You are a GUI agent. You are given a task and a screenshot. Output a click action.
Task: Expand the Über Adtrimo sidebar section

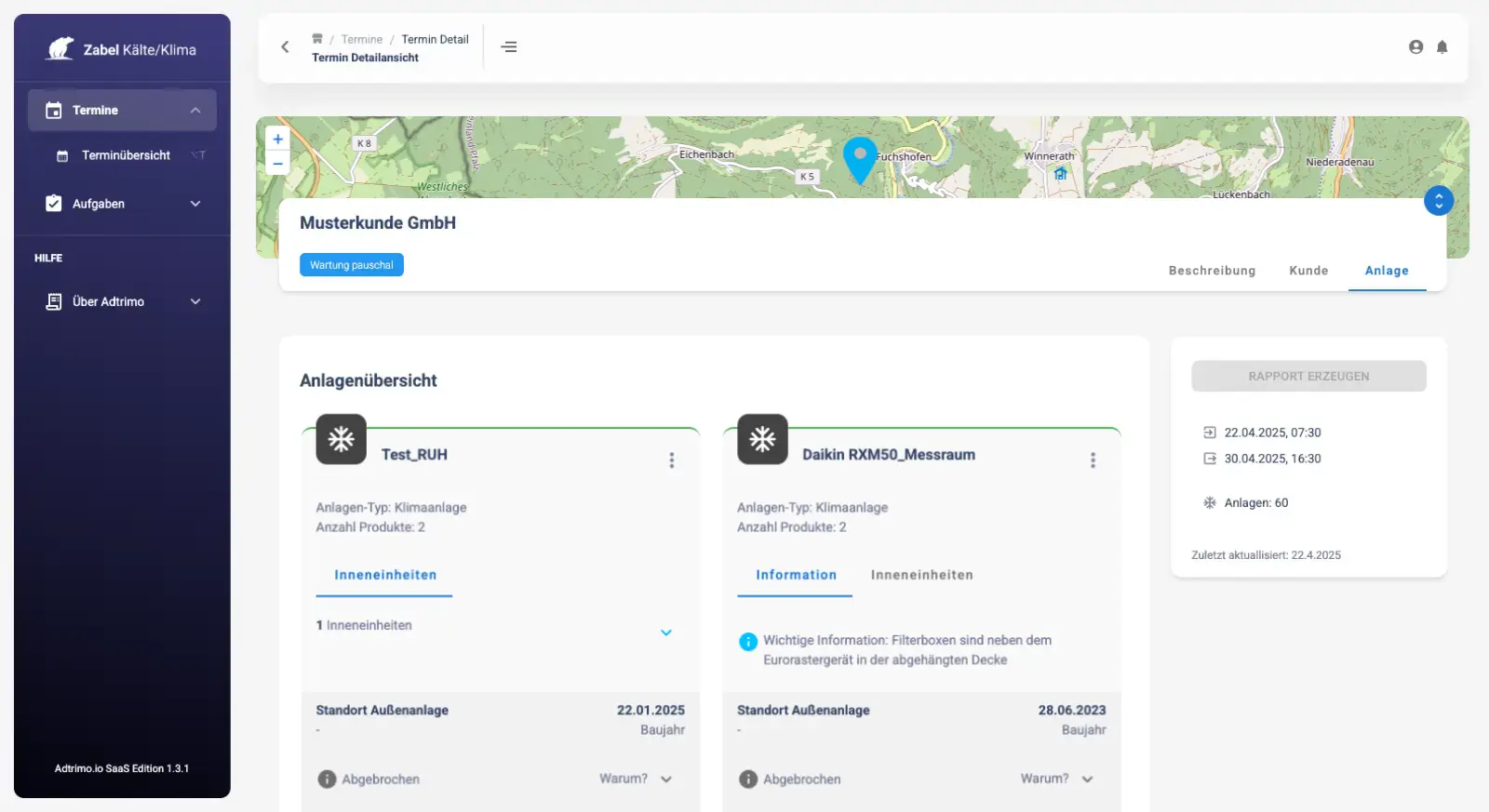tap(195, 301)
